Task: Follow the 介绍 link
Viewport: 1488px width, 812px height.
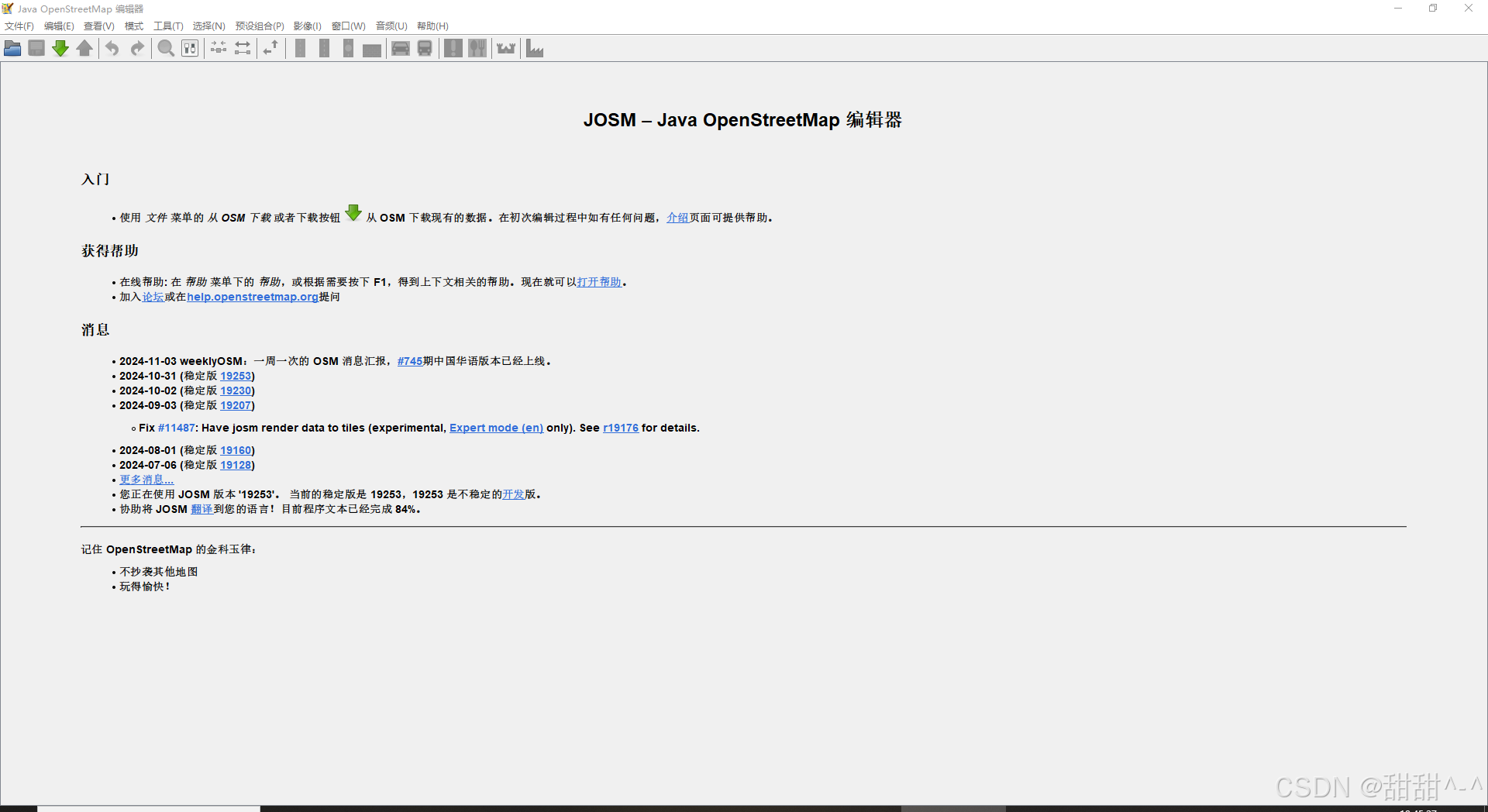Action: 677,218
